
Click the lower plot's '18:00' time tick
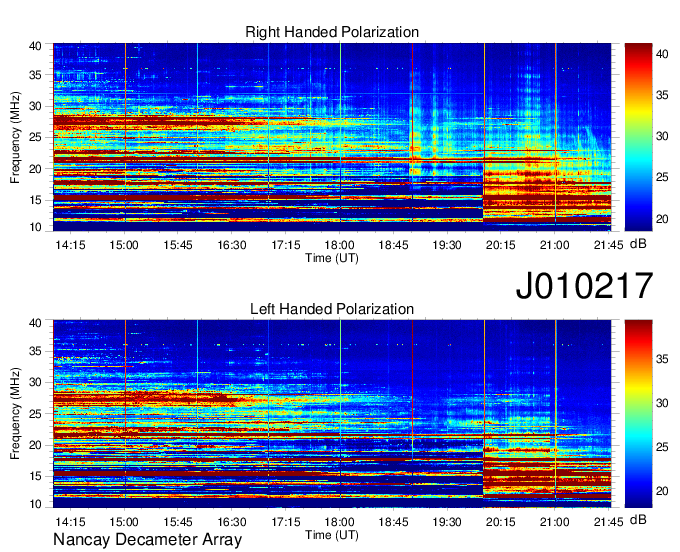point(339,522)
